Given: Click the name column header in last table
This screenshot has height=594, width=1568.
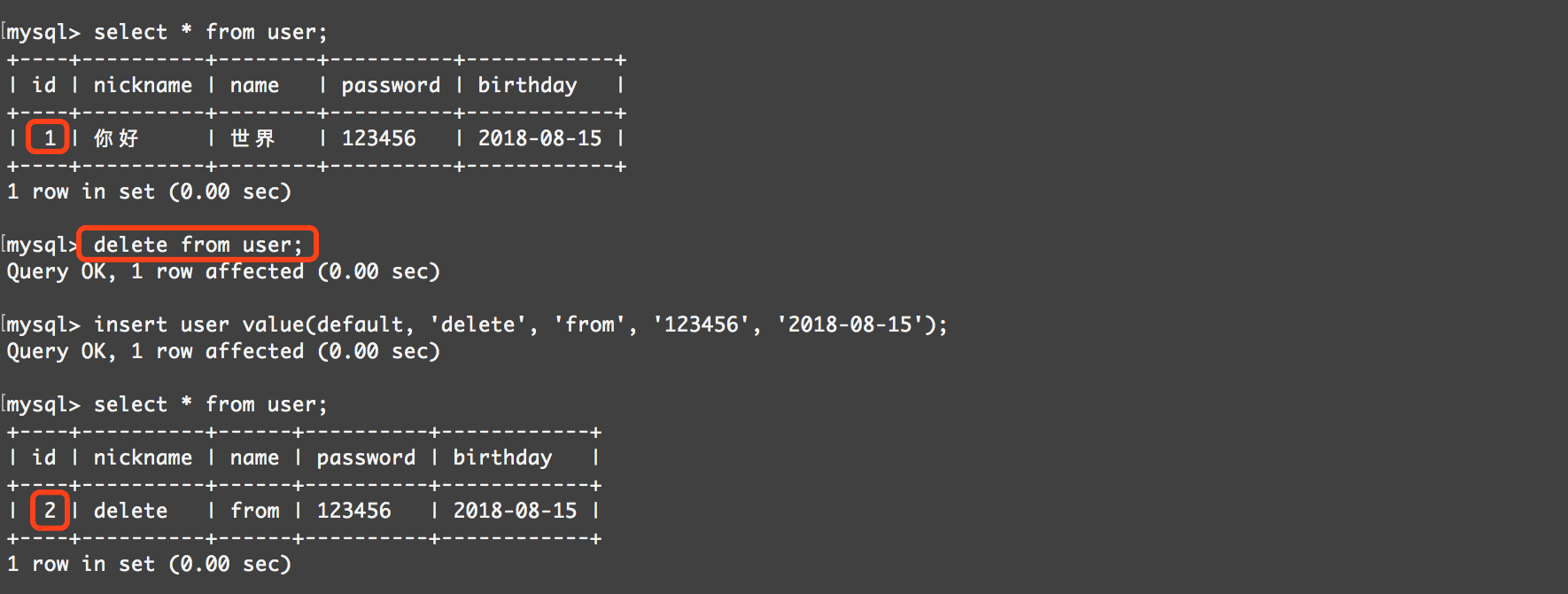Looking at the screenshot, I should [254, 457].
